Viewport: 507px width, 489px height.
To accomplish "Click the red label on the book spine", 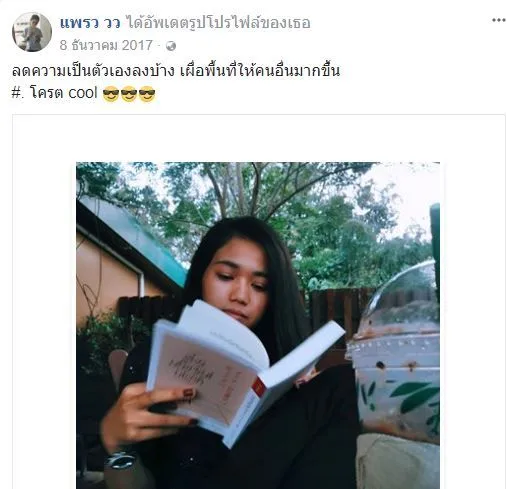I will 259,387.
